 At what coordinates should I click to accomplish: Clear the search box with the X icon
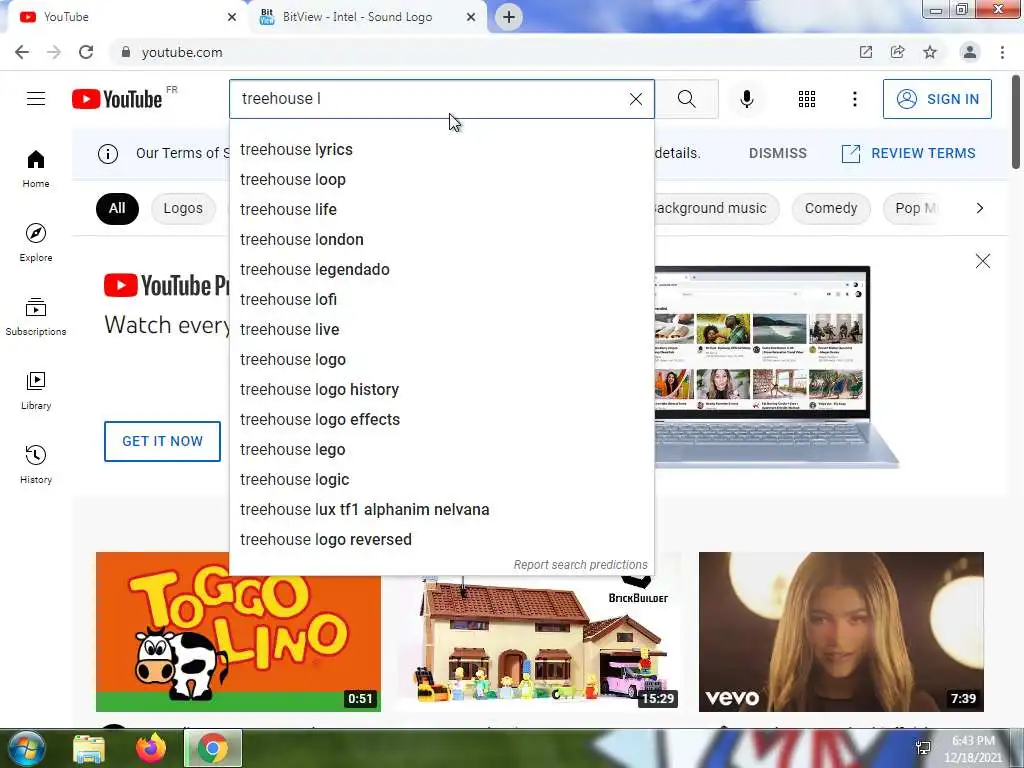coord(635,99)
